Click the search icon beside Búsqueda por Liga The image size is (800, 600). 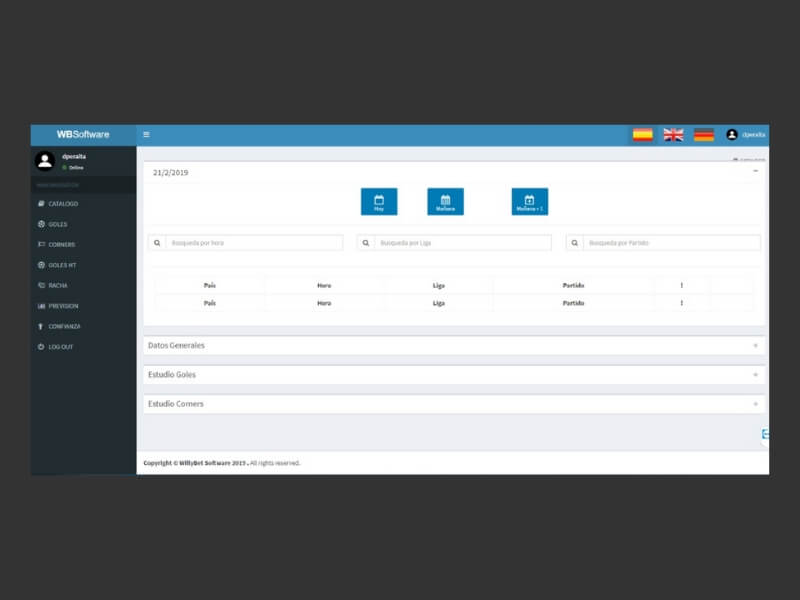click(366, 243)
